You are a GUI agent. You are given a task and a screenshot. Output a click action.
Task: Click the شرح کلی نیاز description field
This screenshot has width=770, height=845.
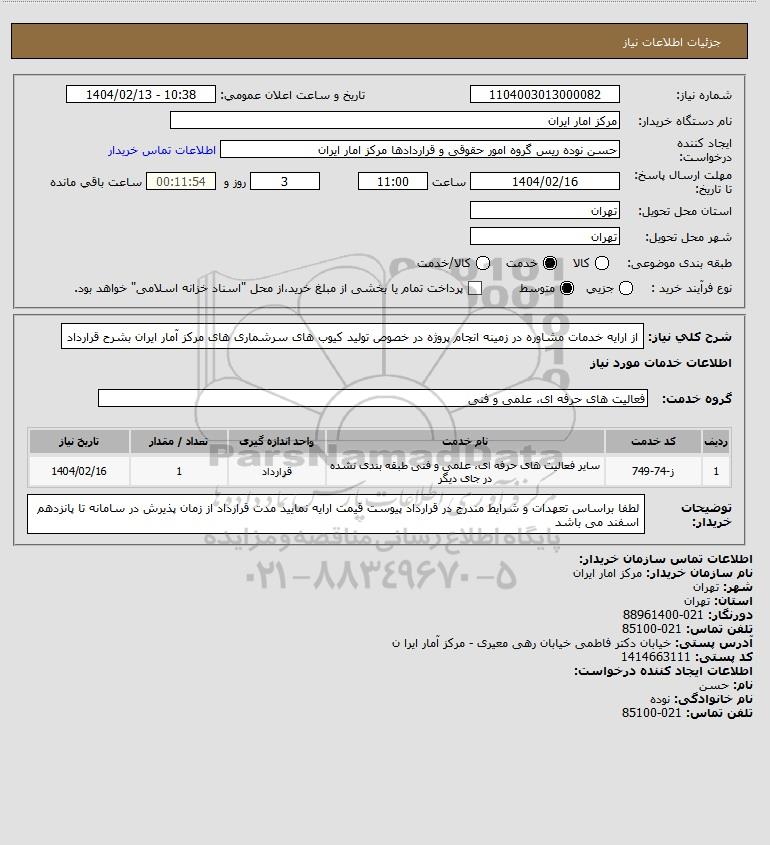click(x=352, y=337)
